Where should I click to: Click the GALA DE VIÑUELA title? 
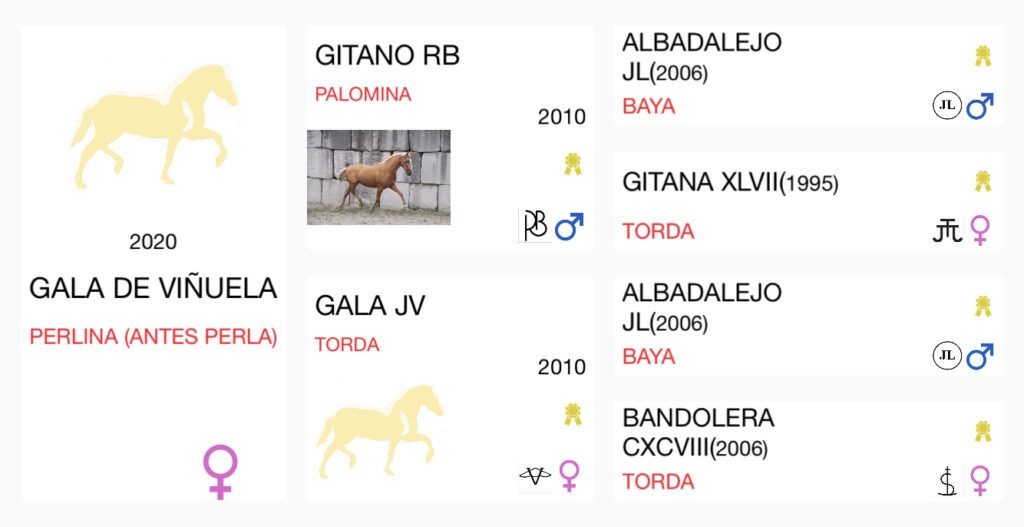click(153, 288)
